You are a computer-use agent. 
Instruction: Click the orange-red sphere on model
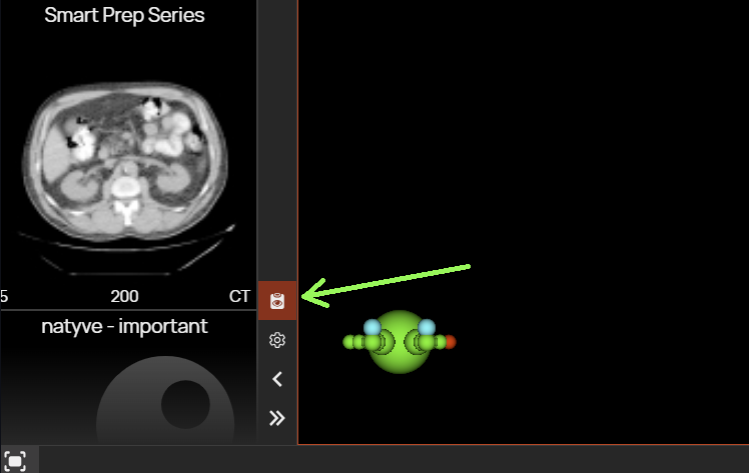click(x=451, y=342)
